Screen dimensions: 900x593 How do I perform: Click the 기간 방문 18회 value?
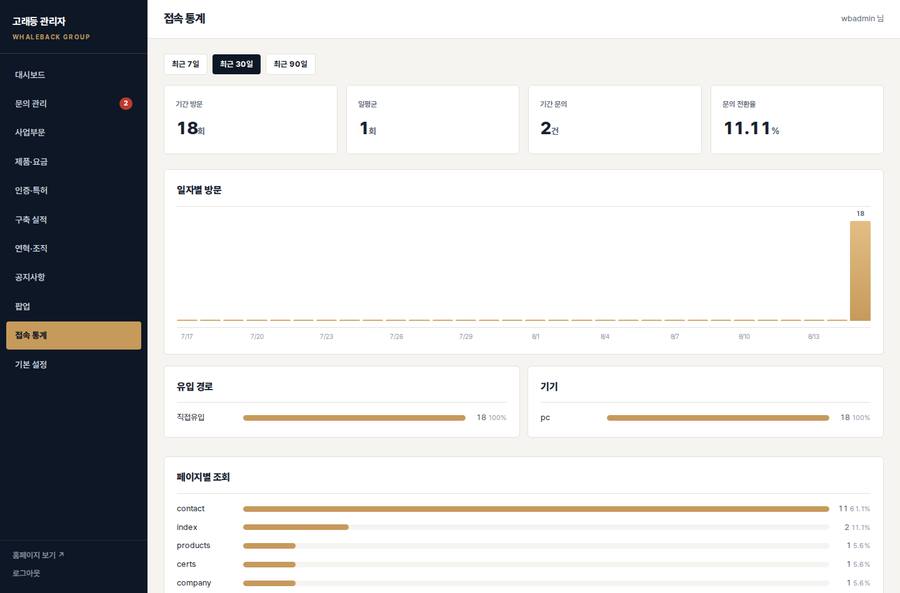[x=191, y=128]
